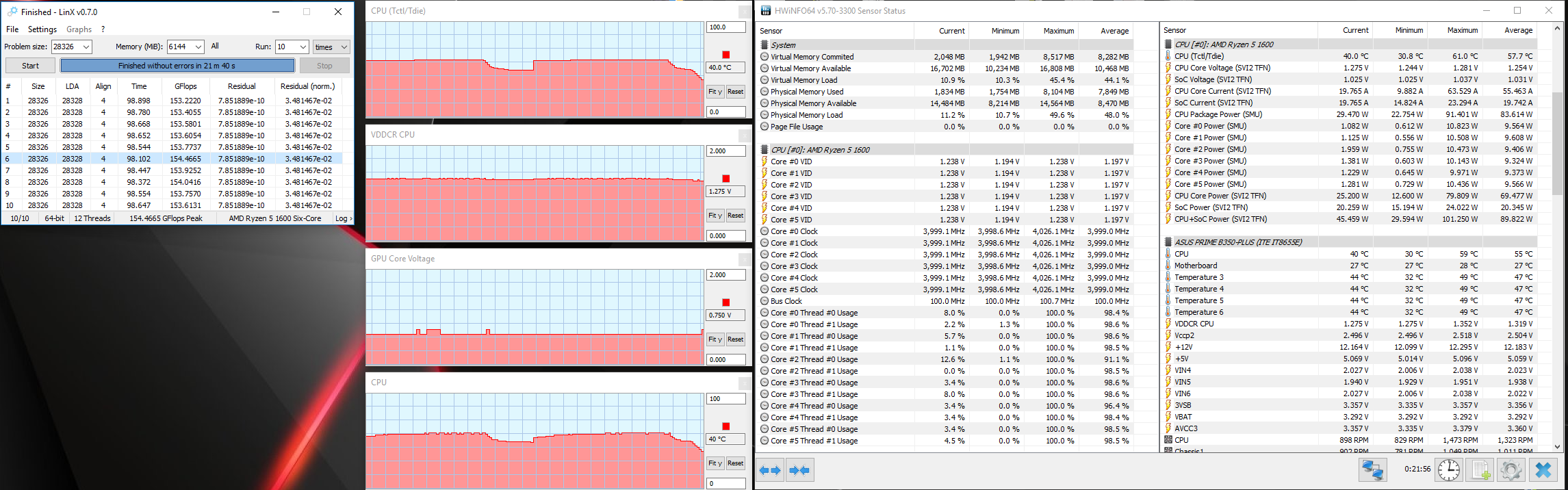Screen dimensions: 1568x490
Task: Click the +12V voltage bolt icon
Action: click(x=1168, y=347)
